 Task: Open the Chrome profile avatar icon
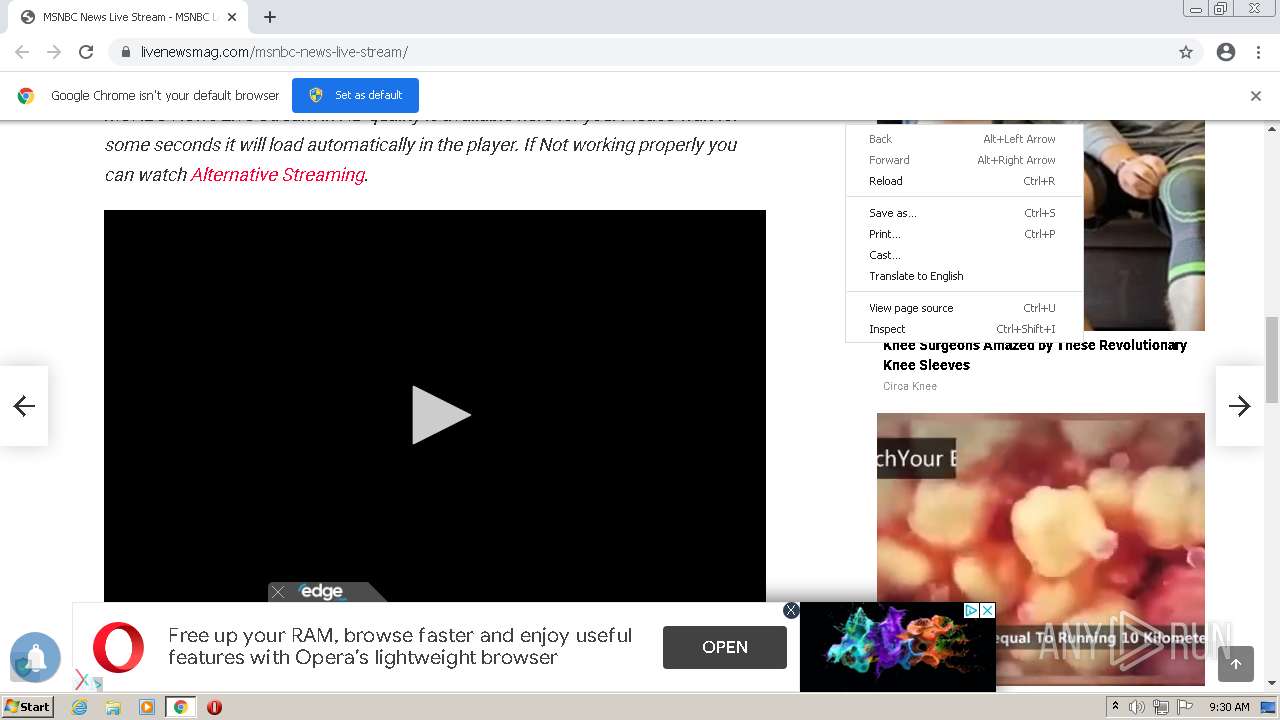1226,52
